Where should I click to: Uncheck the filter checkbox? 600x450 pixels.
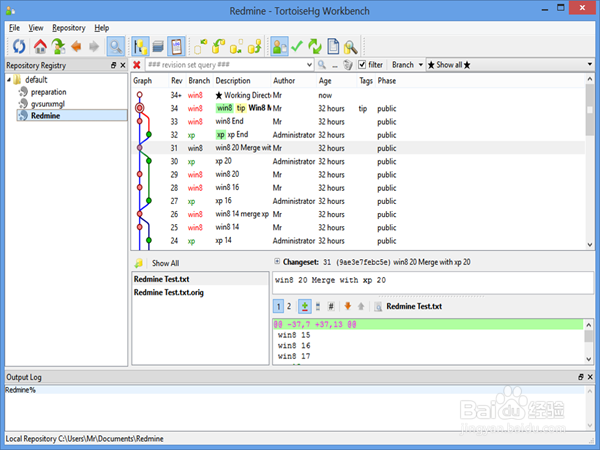[362, 65]
